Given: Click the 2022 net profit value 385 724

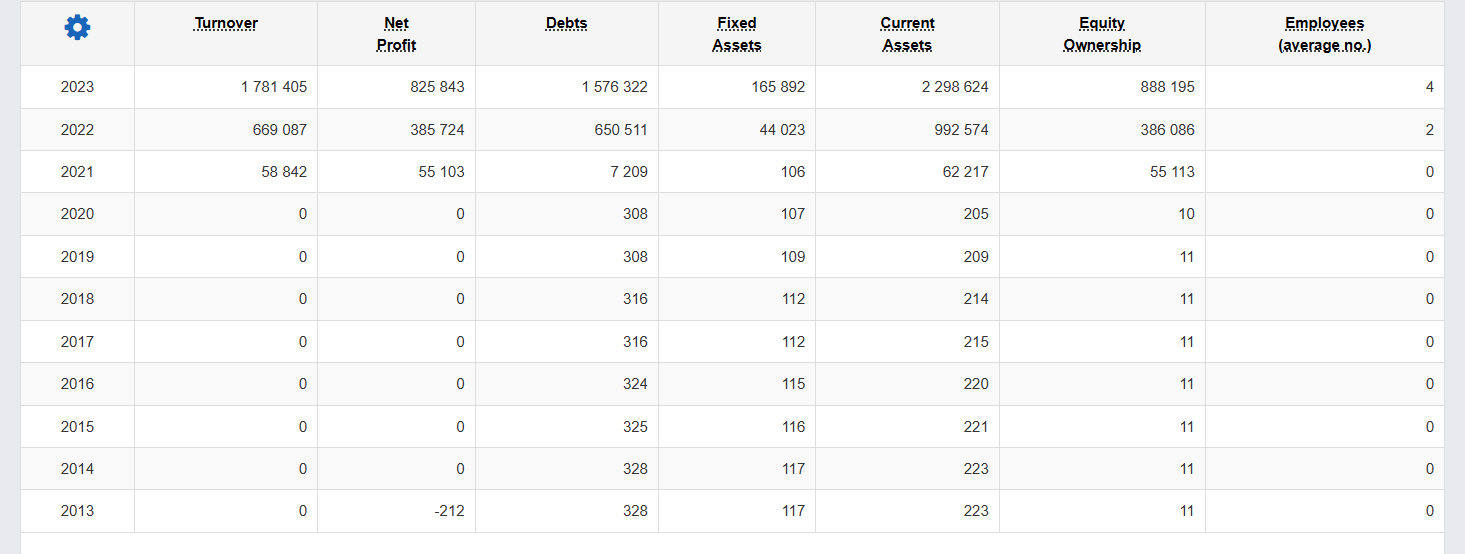Looking at the screenshot, I should pyautogui.click(x=437, y=130).
